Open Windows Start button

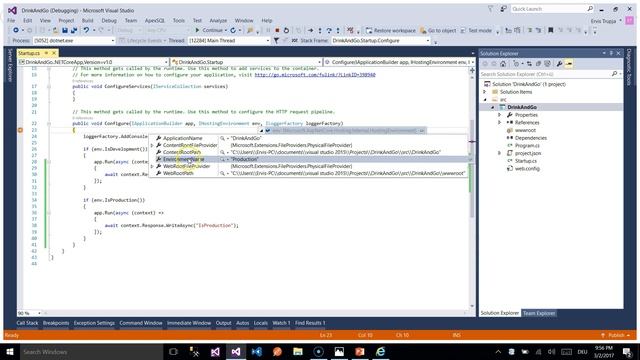coord(10,351)
